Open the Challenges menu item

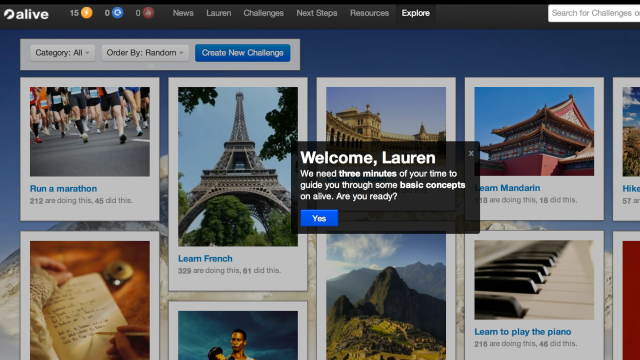coord(263,13)
